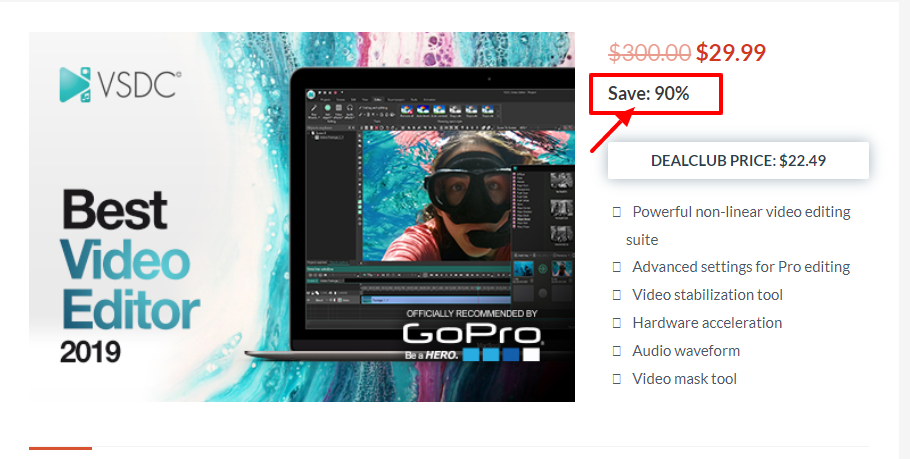Click the $29.99 sale price
The width and height of the screenshot is (910, 459).
pyautogui.click(x=731, y=53)
